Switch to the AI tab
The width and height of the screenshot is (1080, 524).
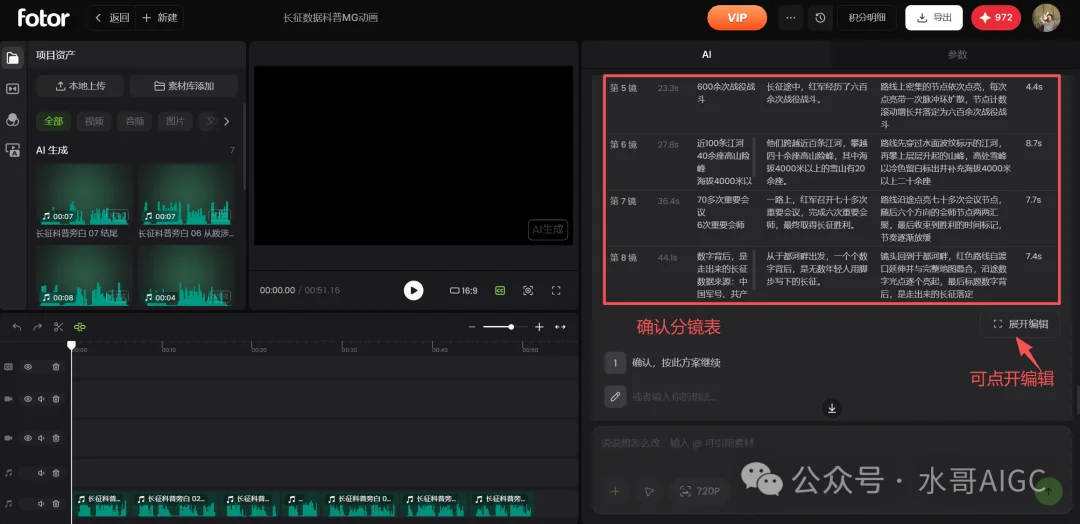tap(707, 54)
